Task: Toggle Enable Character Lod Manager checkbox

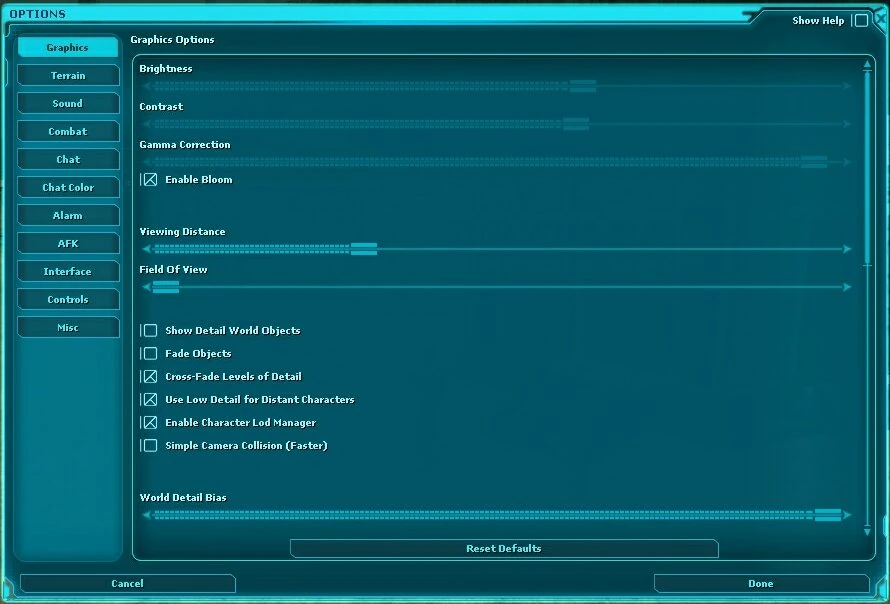Action: pyautogui.click(x=150, y=422)
